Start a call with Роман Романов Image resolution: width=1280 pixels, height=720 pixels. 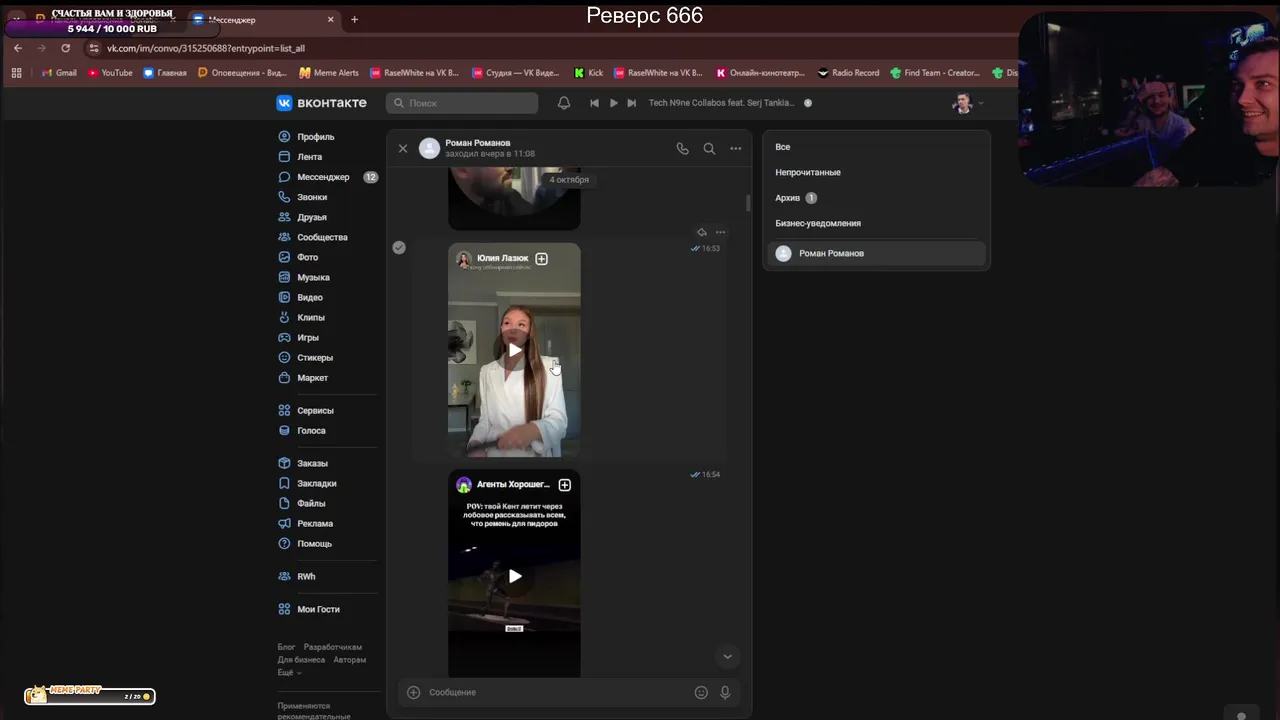[682, 148]
